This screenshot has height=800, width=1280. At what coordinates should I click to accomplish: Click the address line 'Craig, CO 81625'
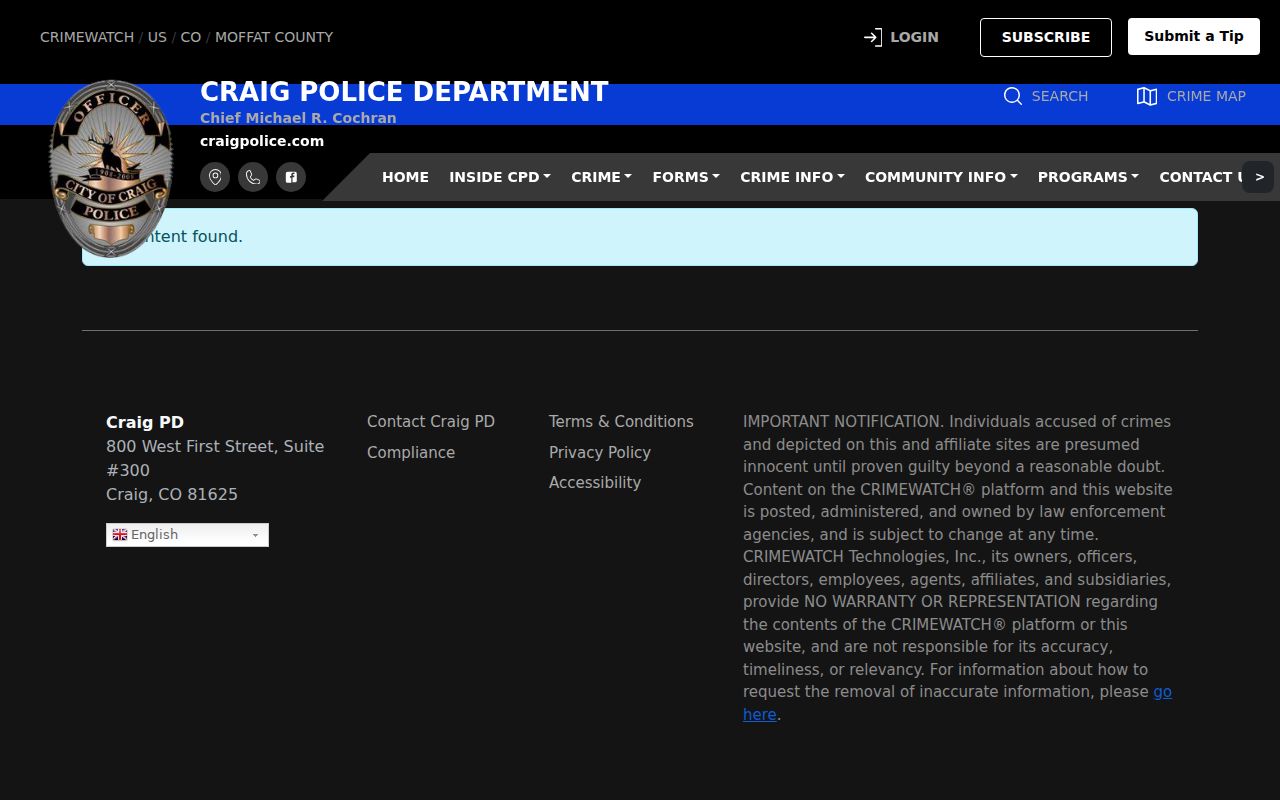(172, 494)
